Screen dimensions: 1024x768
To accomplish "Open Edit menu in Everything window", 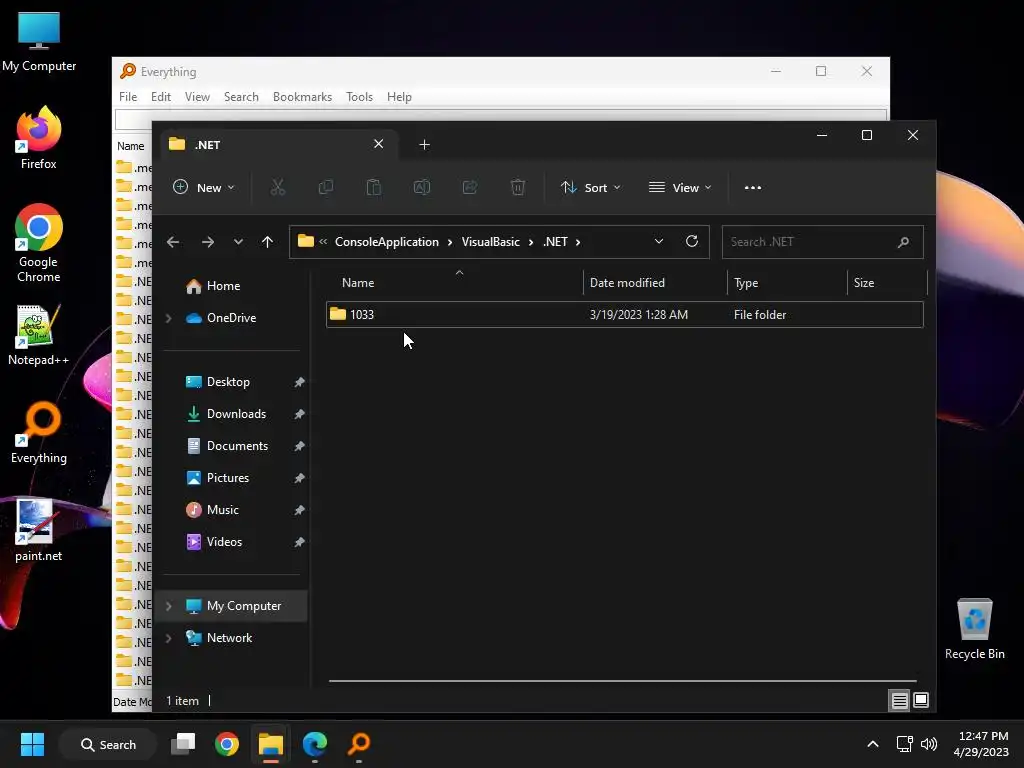I will 161,97.
